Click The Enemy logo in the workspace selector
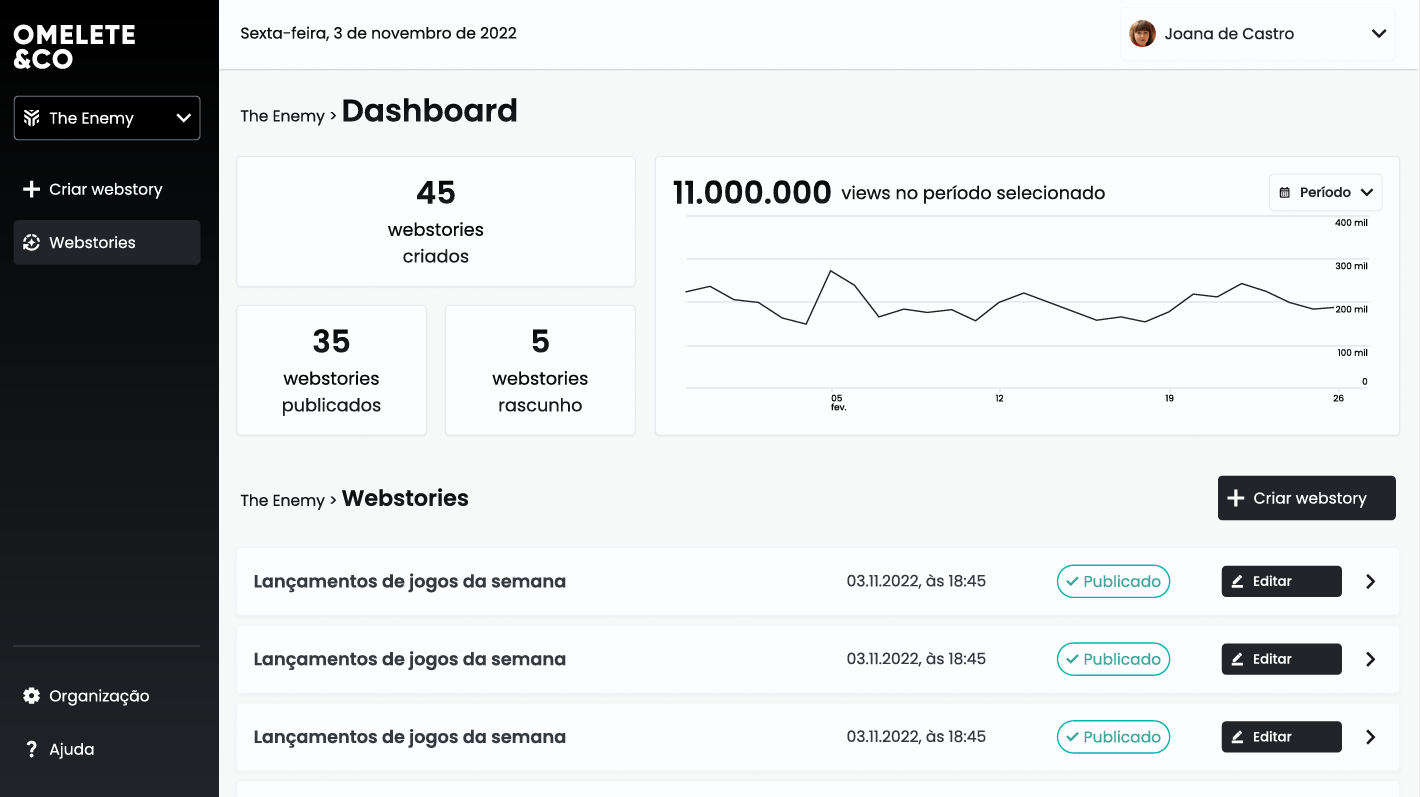1420x797 pixels. click(x=33, y=118)
